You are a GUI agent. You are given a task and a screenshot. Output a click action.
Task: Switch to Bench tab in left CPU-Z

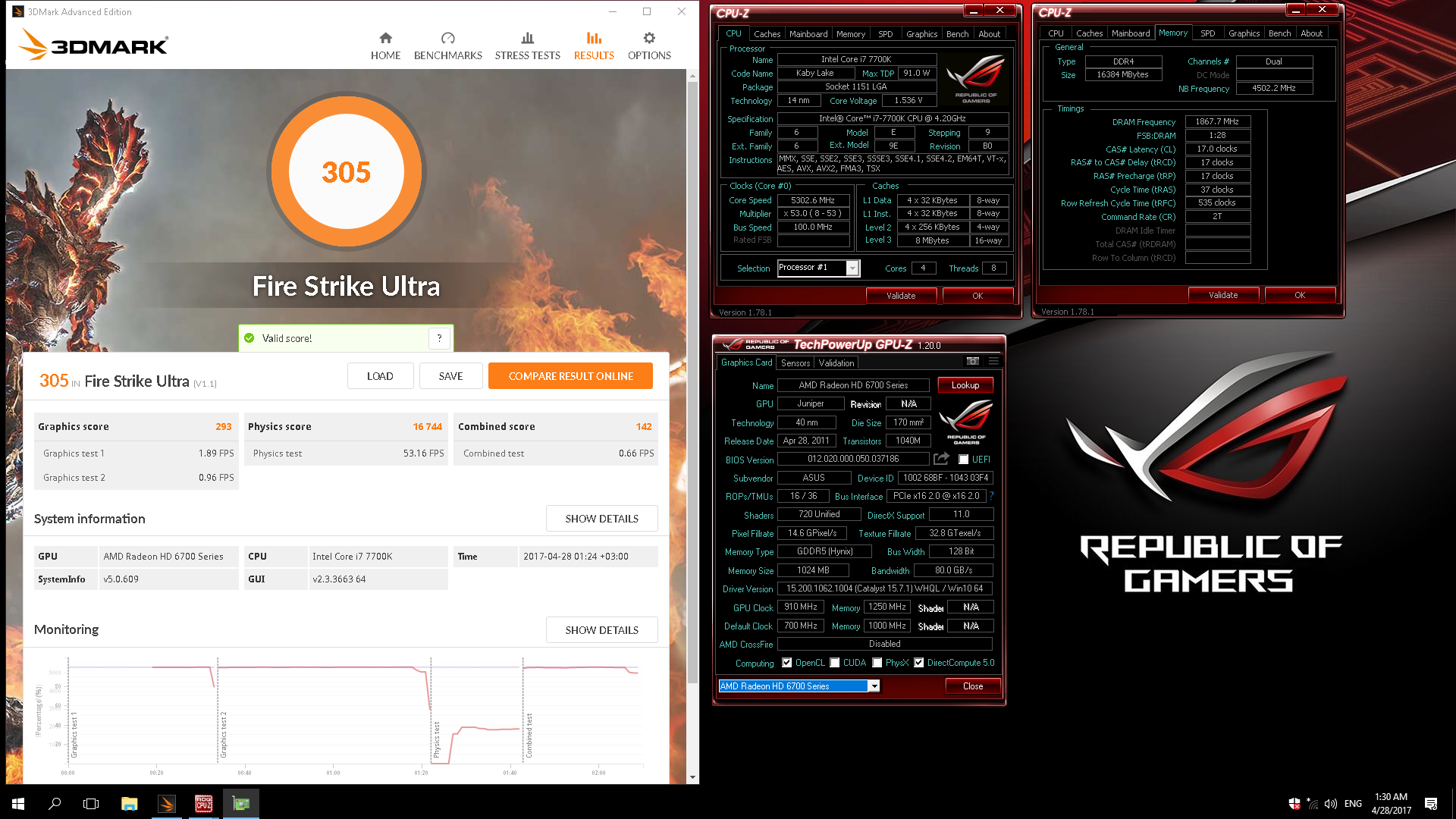point(957,34)
